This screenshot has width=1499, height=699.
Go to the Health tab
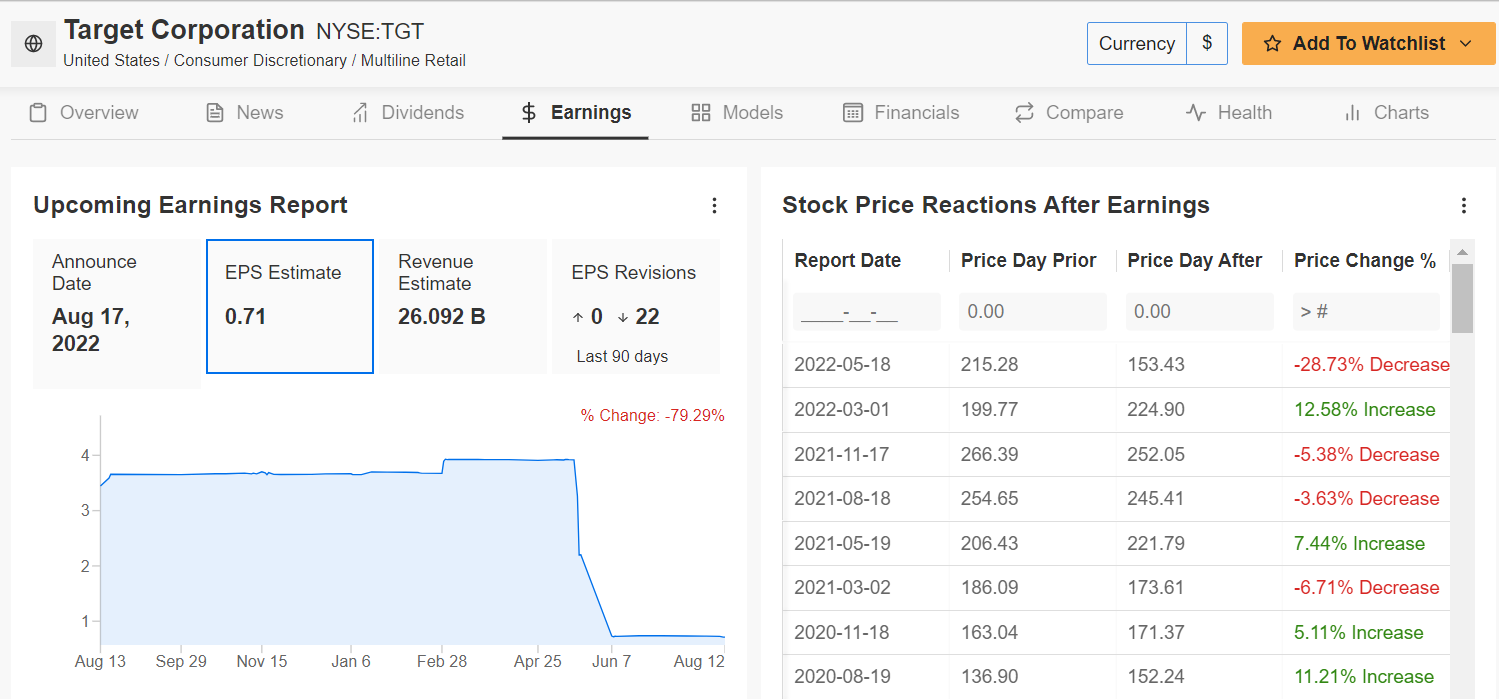[1229, 113]
